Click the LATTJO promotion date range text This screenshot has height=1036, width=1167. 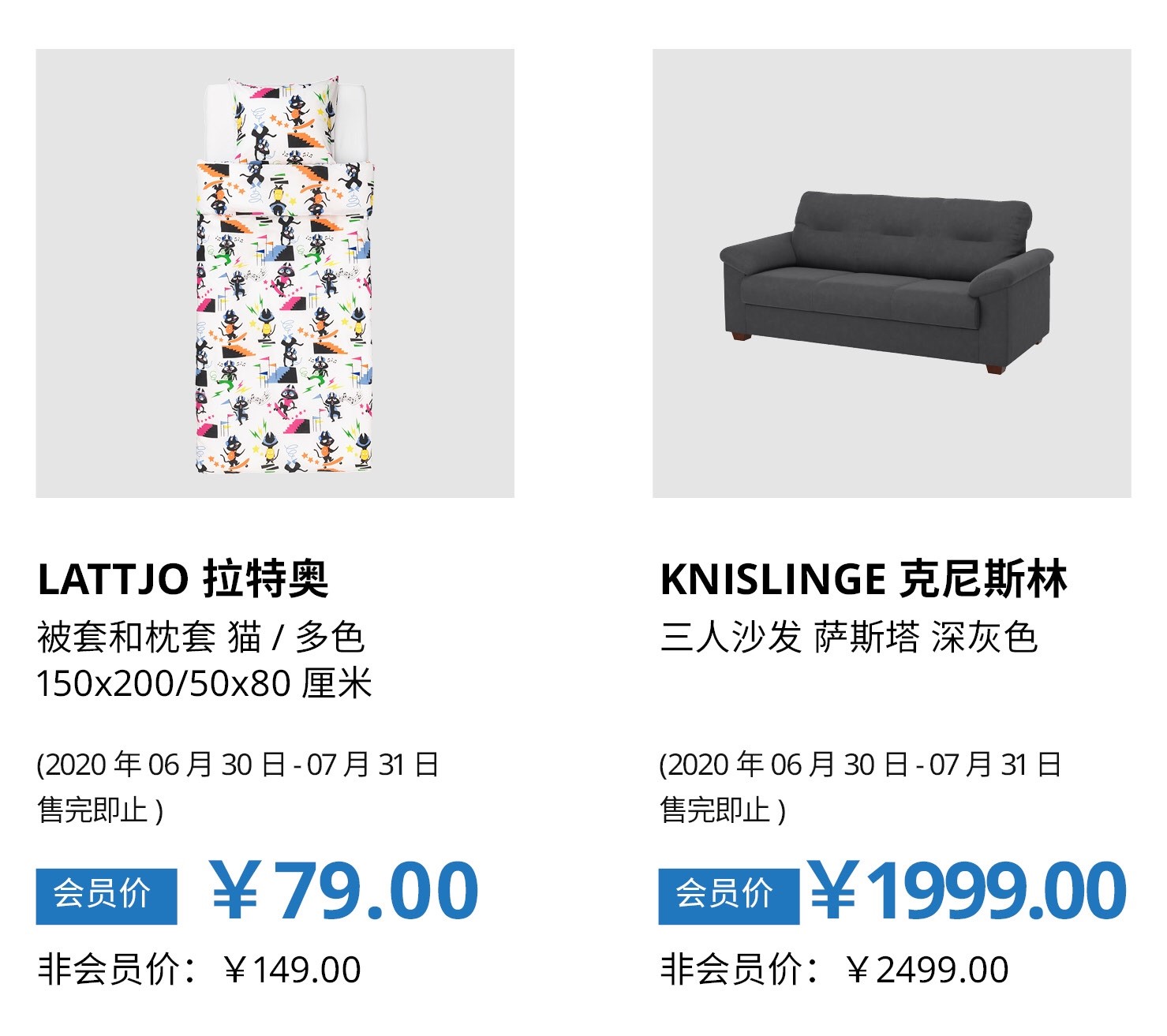[x=238, y=765]
